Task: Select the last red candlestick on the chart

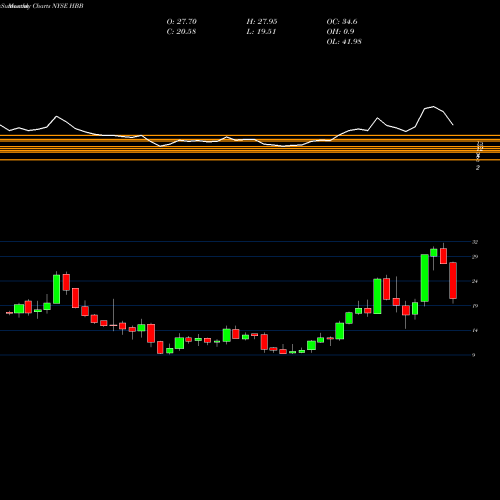Action: coord(453,280)
